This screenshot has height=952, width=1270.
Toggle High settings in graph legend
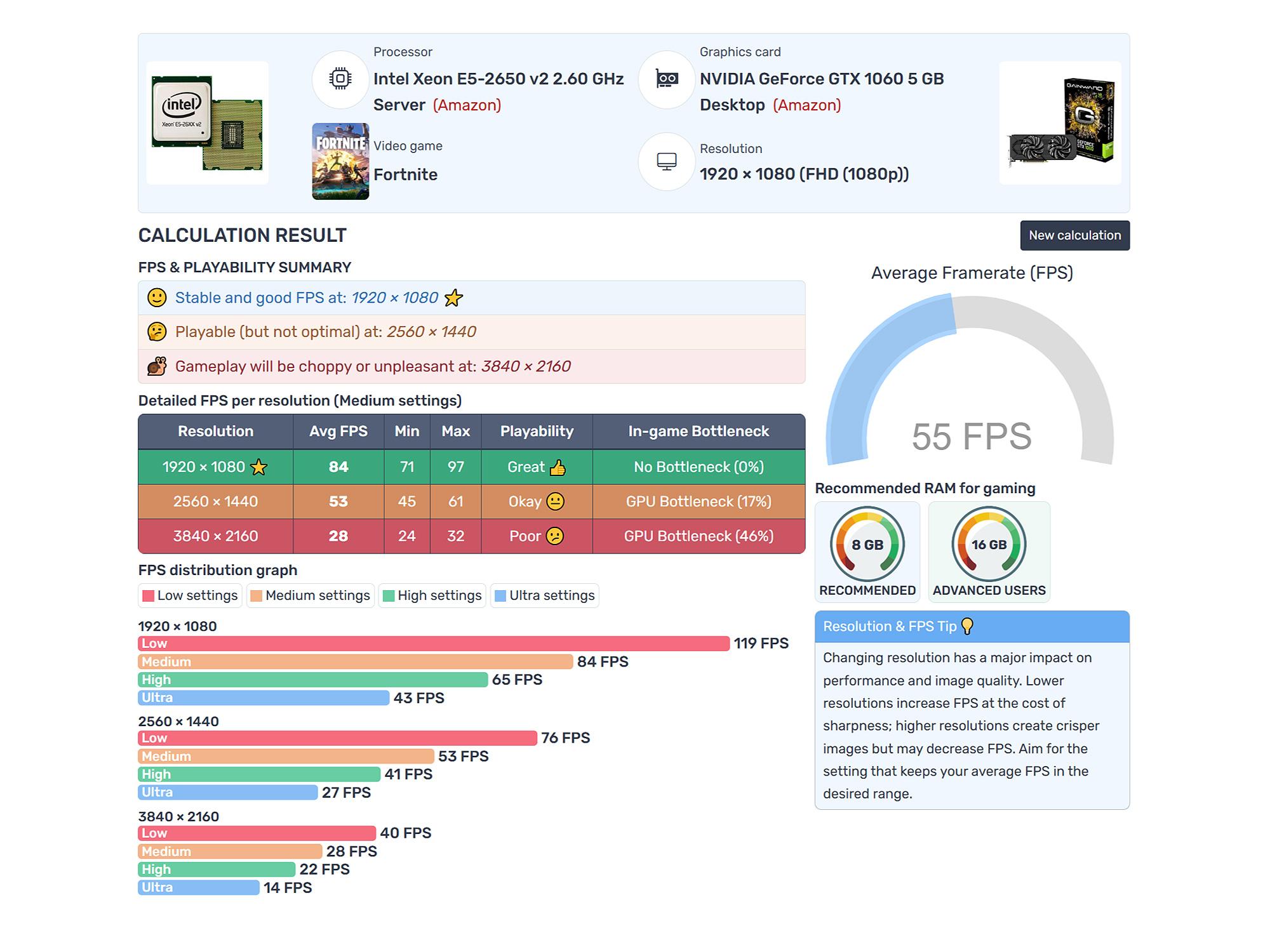(432, 595)
